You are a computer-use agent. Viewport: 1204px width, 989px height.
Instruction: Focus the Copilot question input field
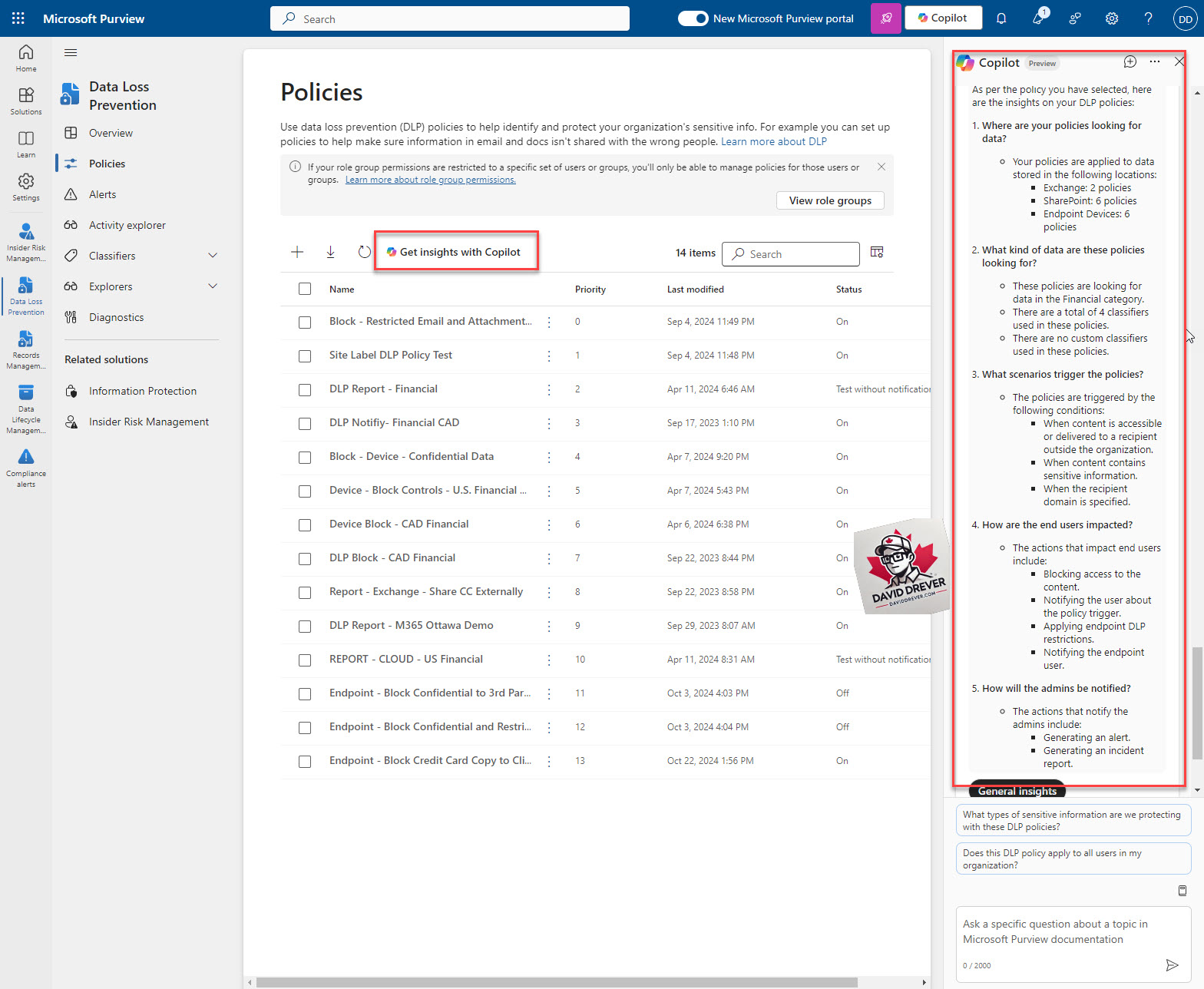pos(1073,931)
